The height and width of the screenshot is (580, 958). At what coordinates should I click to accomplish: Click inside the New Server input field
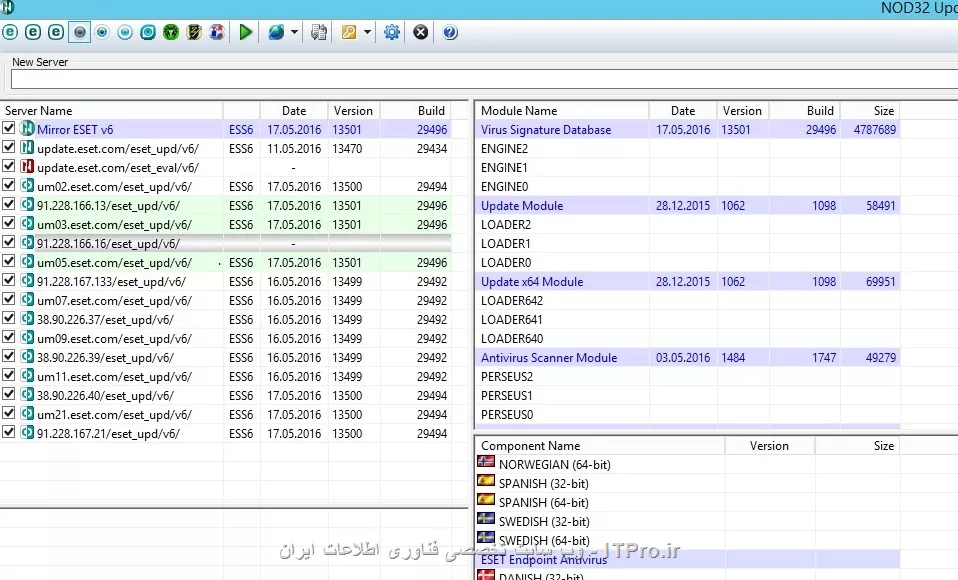pos(484,79)
